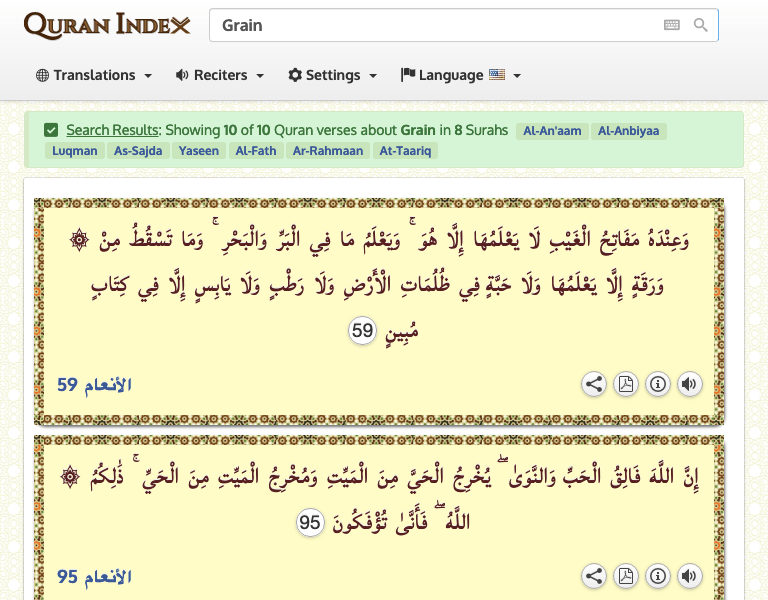Select the Yaseen surah tag
The height and width of the screenshot is (600, 768).
pos(197,151)
